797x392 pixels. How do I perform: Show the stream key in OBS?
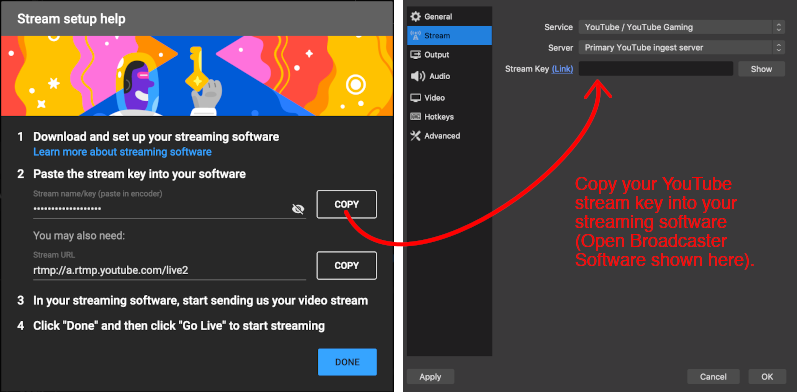pos(761,69)
